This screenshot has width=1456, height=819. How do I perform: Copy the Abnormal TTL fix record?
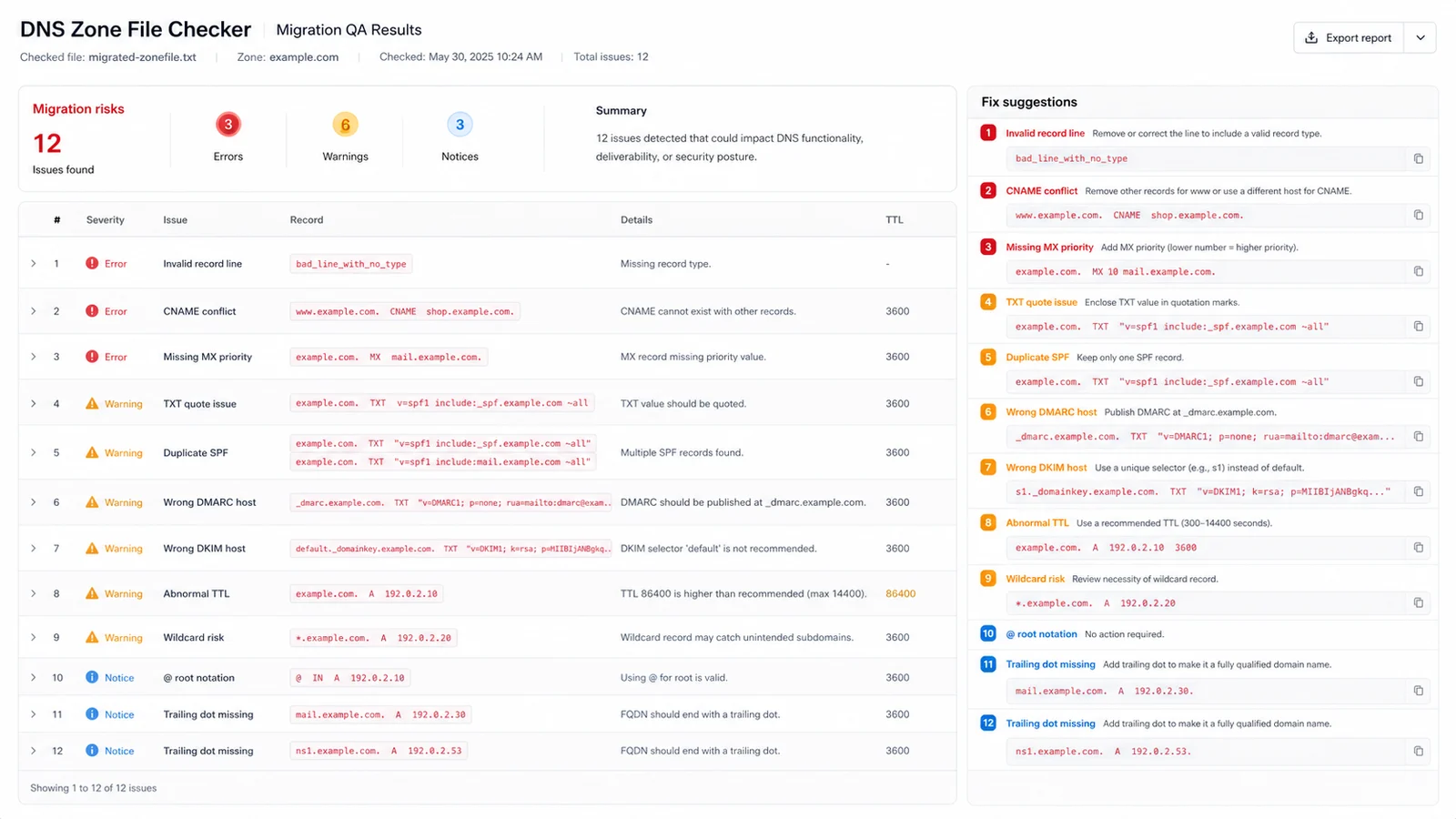(x=1418, y=547)
